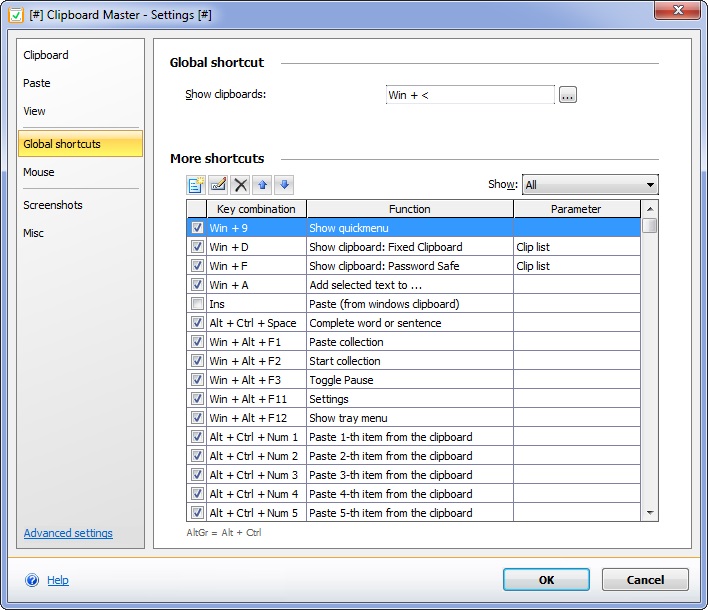Toggle the Win + Alt + F2 checkbox

click(197, 360)
